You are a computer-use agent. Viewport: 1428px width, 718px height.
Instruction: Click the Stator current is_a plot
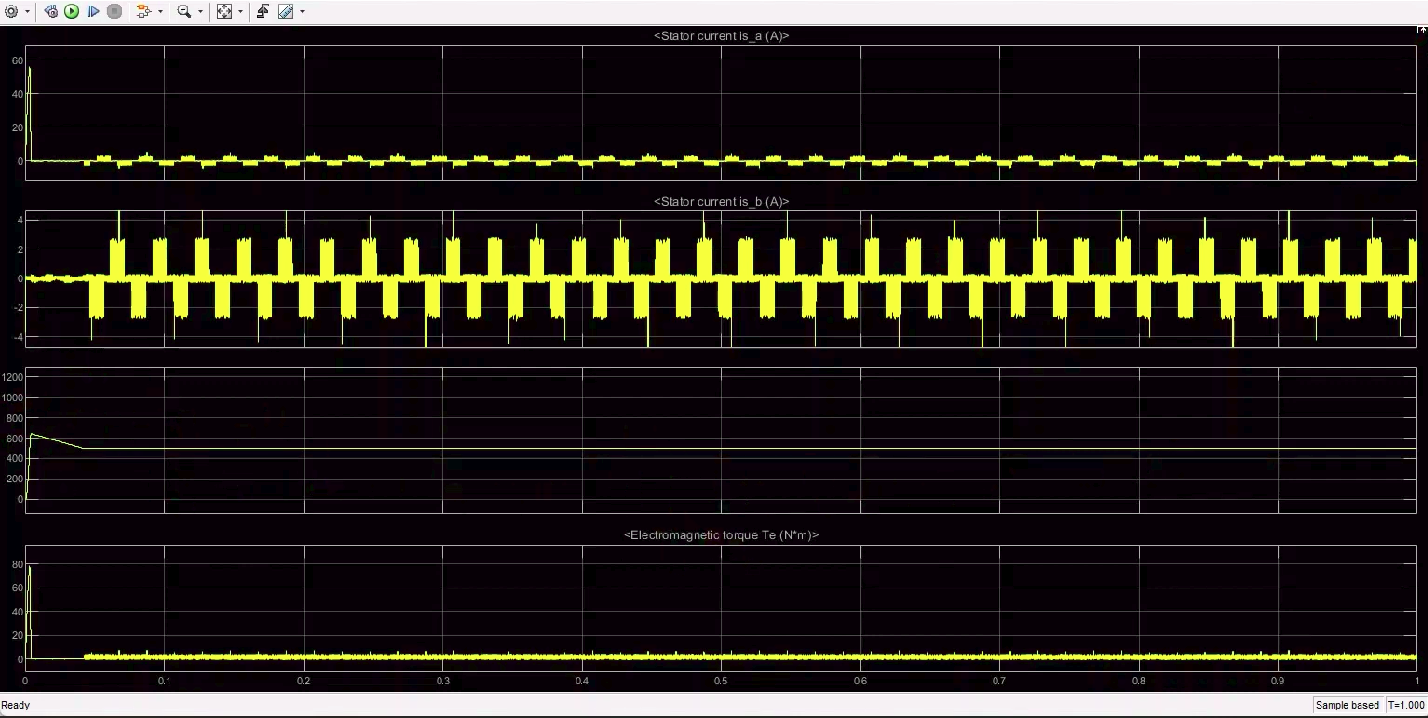pos(720,112)
